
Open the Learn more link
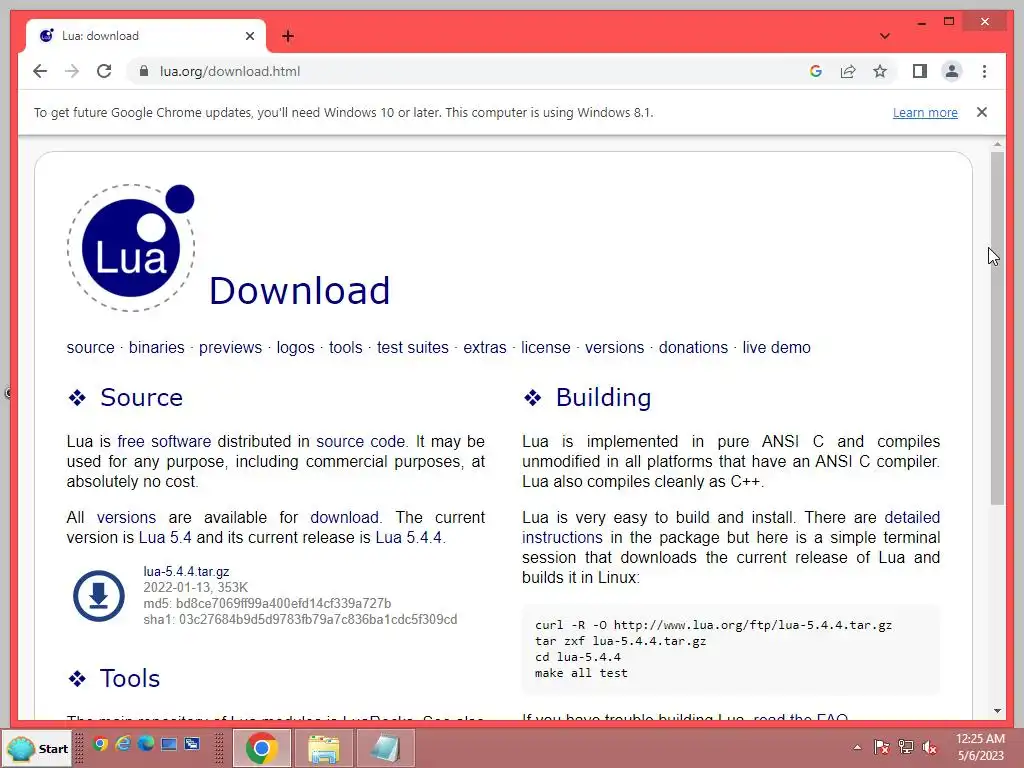(x=925, y=112)
